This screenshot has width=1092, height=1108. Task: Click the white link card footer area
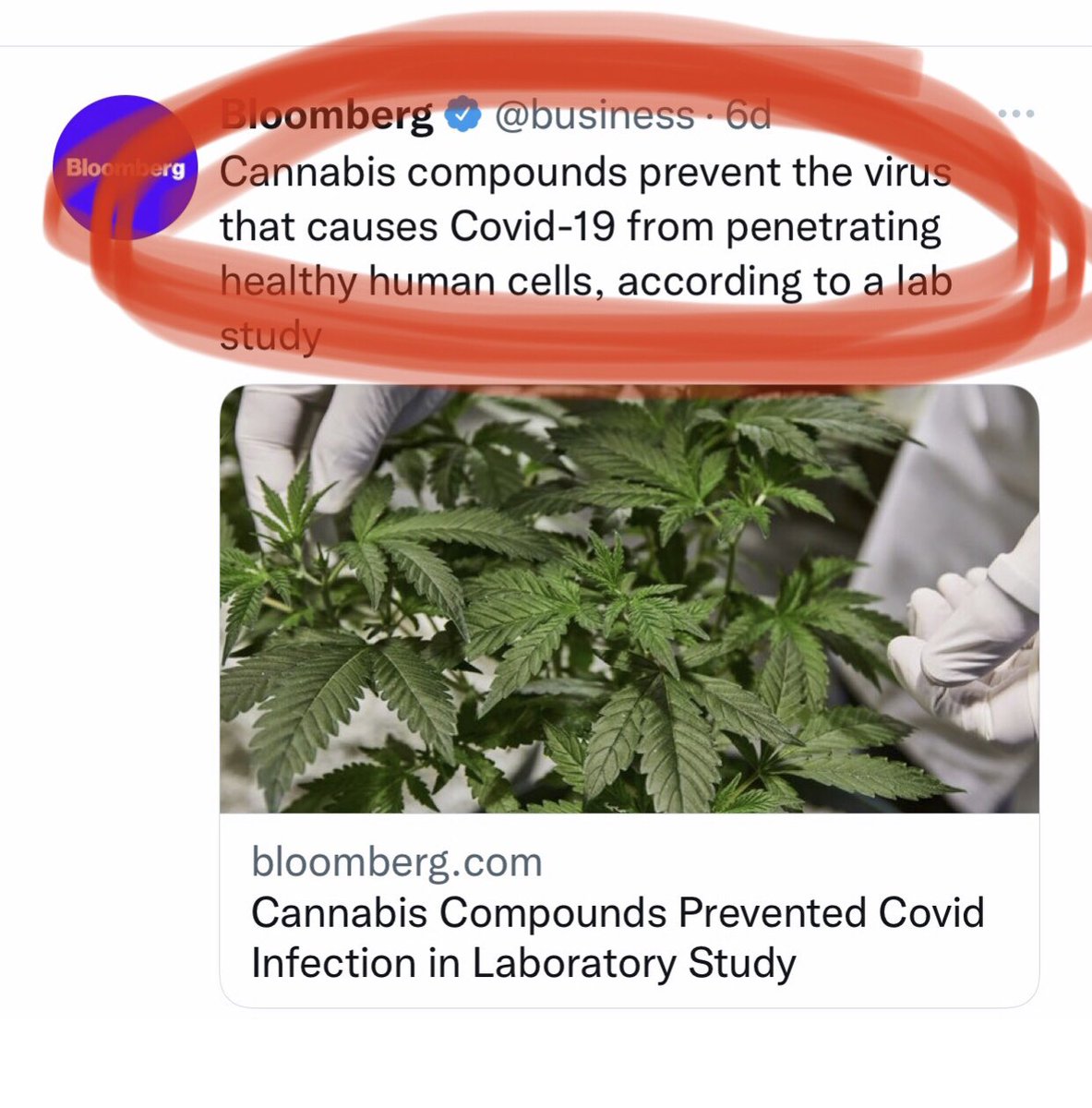click(630, 910)
